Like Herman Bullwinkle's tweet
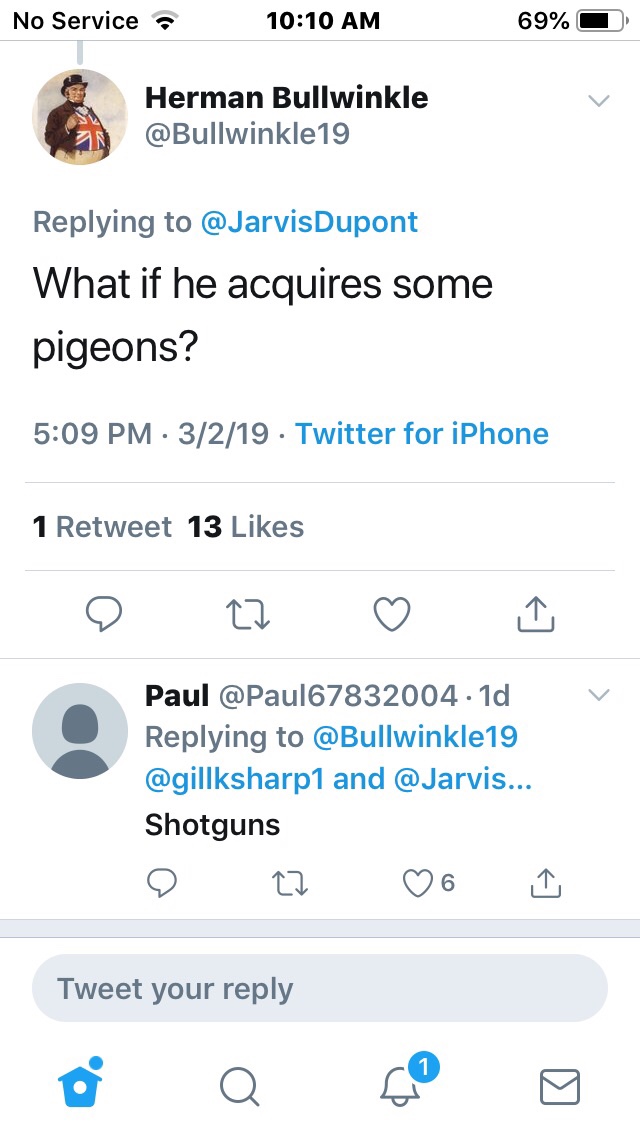640x1136 pixels. [392, 614]
